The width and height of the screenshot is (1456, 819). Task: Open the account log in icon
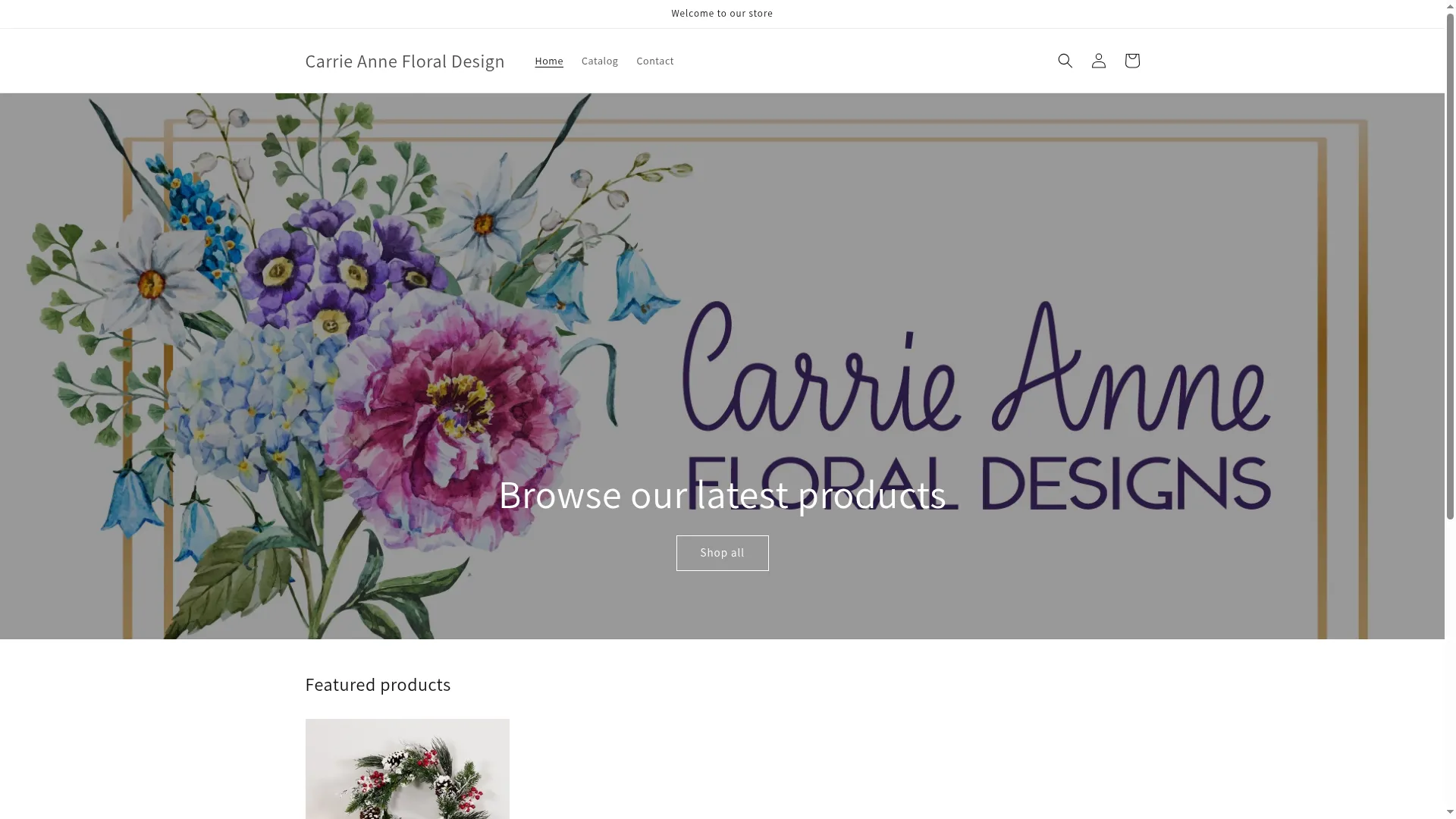point(1098,61)
